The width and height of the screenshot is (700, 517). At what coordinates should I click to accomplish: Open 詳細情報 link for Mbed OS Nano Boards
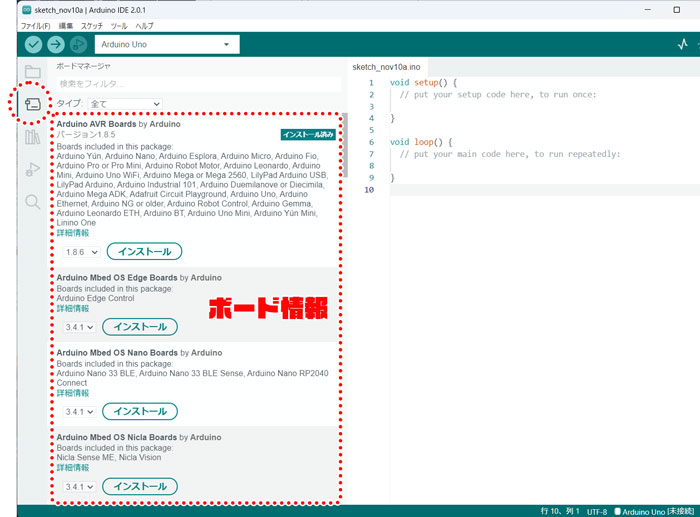pyautogui.click(x=73, y=393)
